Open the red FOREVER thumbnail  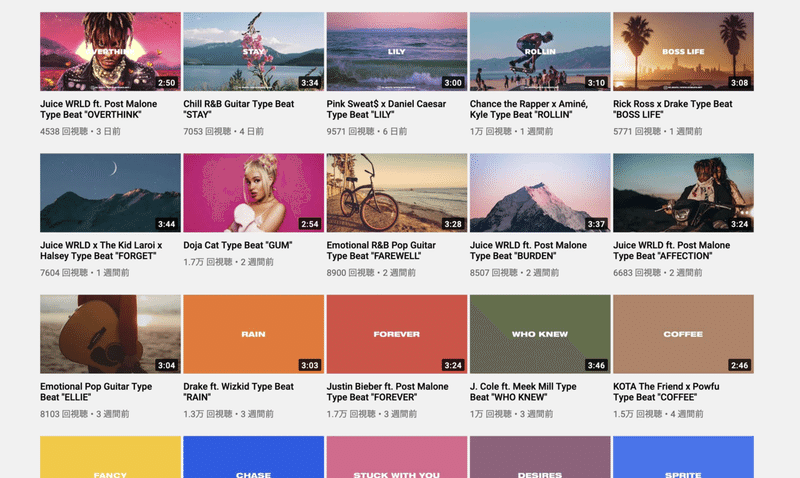click(x=397, y=334)
